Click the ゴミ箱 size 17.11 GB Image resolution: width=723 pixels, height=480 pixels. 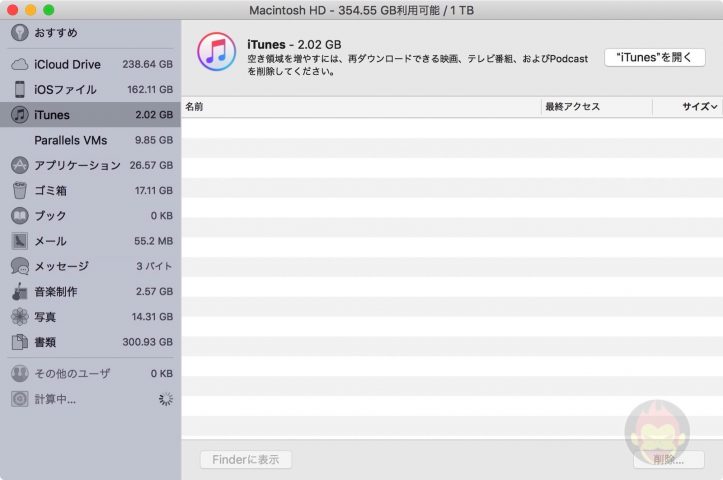tap(154, 190)
